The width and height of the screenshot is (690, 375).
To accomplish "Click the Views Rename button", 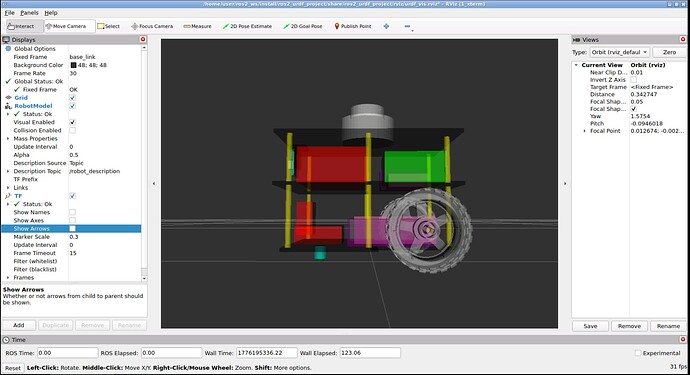I will pyautogui.click(x=668, y=326).
